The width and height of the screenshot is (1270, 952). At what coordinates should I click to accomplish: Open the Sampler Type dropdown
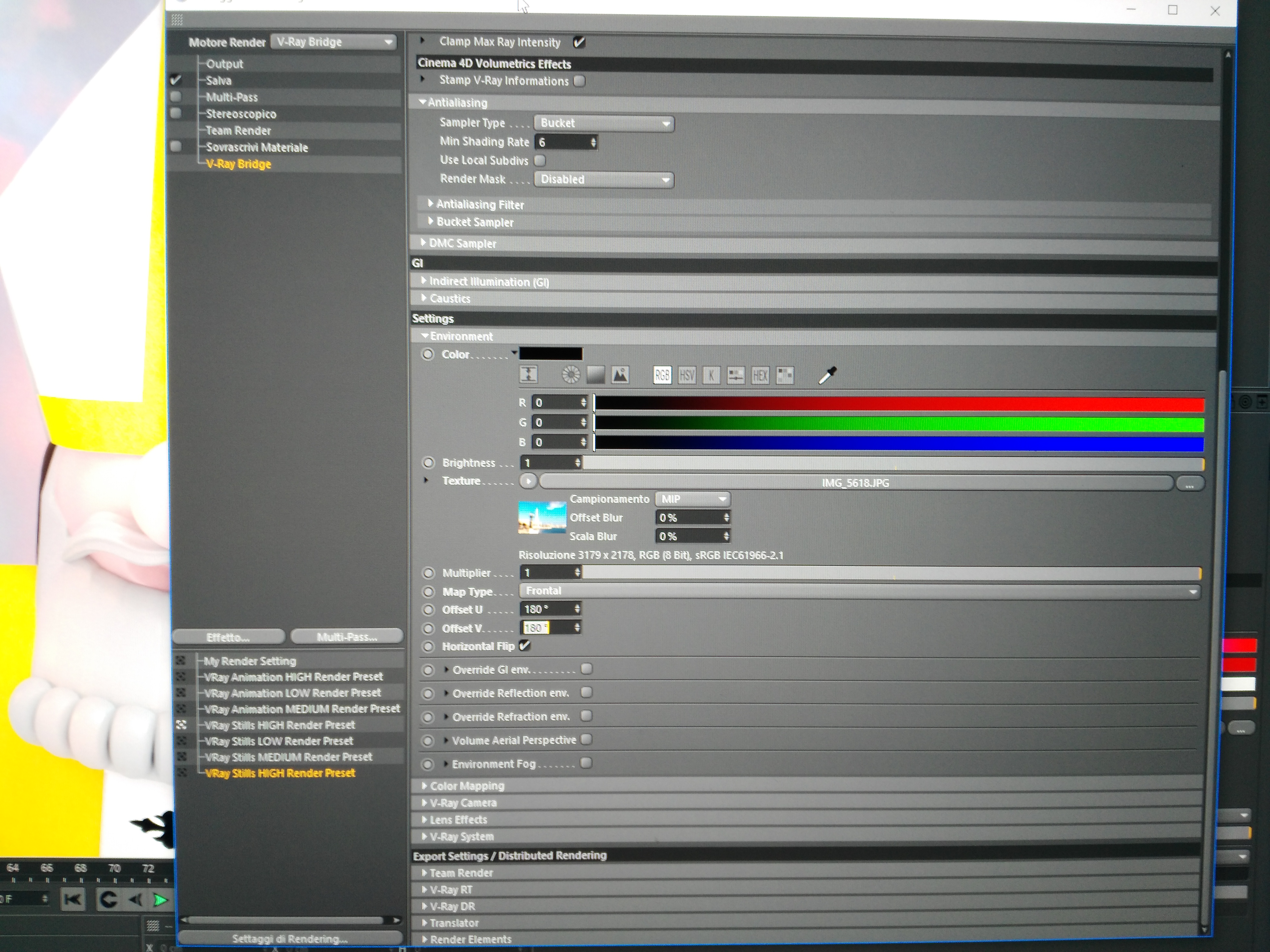(x=604, y=123)
